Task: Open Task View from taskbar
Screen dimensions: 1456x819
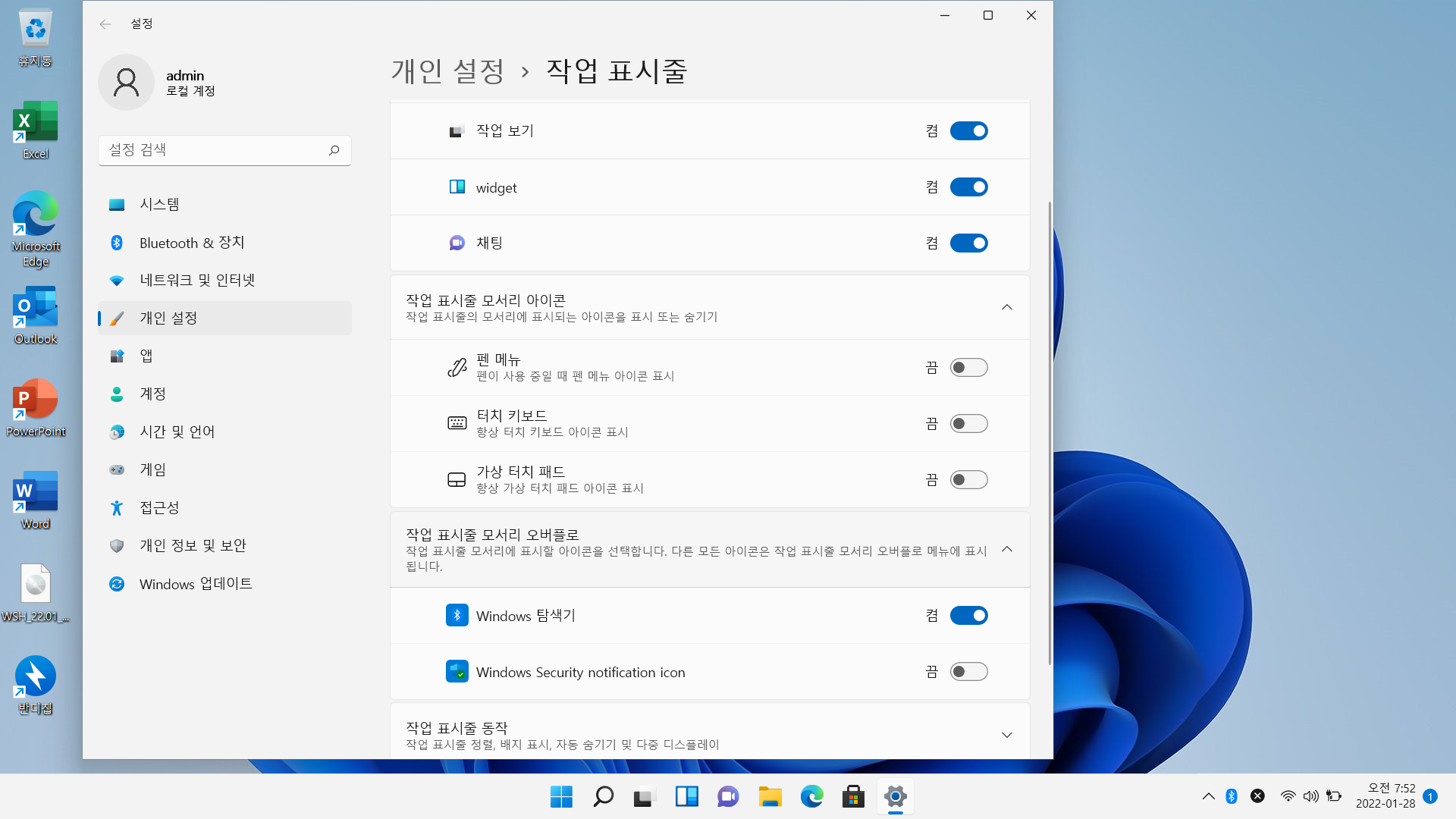Action: 645,797
